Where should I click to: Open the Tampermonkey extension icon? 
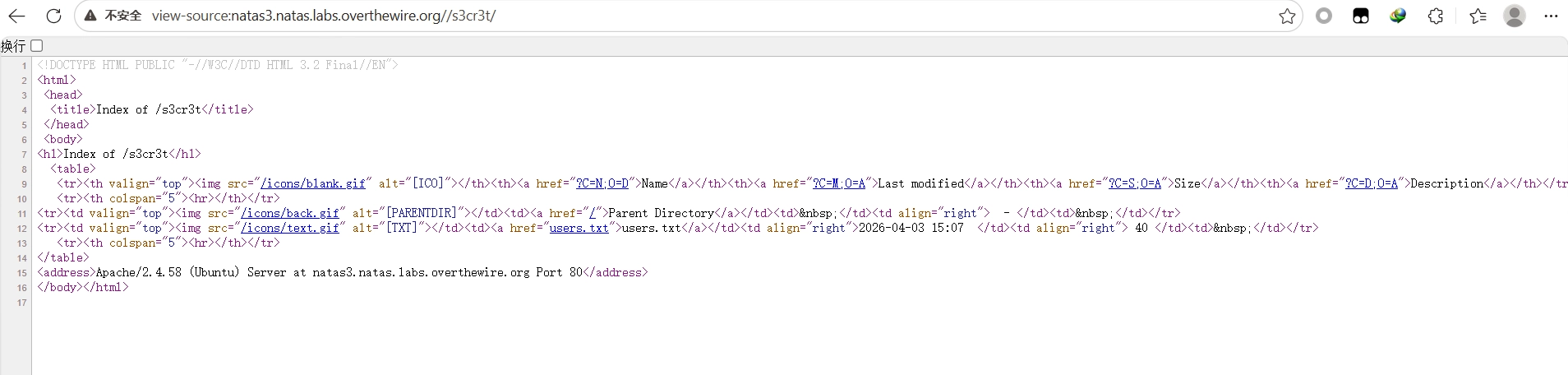(1361, 16)
